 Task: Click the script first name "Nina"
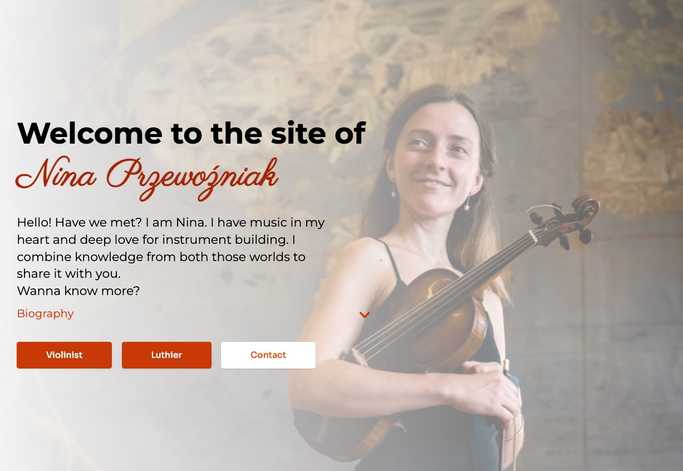coord(56,173)
